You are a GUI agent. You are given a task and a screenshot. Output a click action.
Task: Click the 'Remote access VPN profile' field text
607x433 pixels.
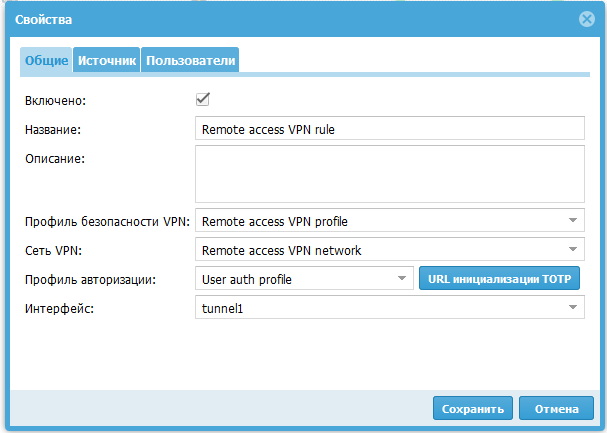[x=275, y=221]
